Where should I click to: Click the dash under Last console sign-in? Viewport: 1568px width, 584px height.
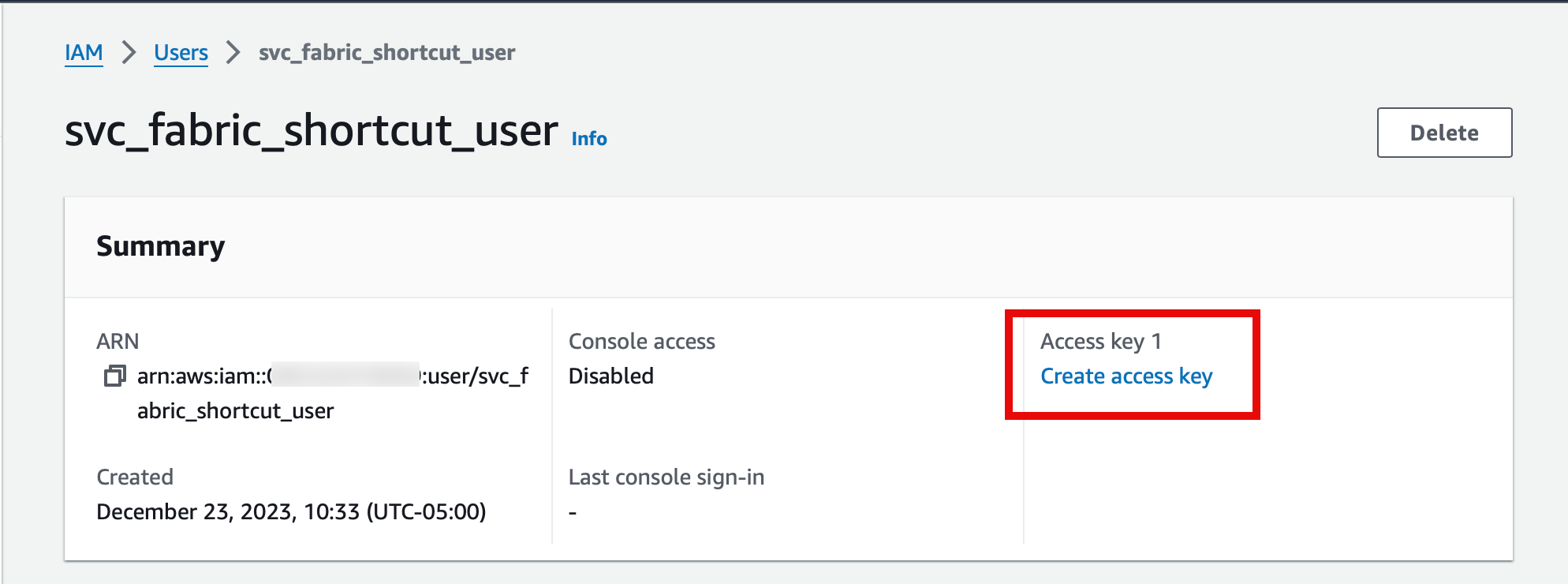click(x=573, y=513)
